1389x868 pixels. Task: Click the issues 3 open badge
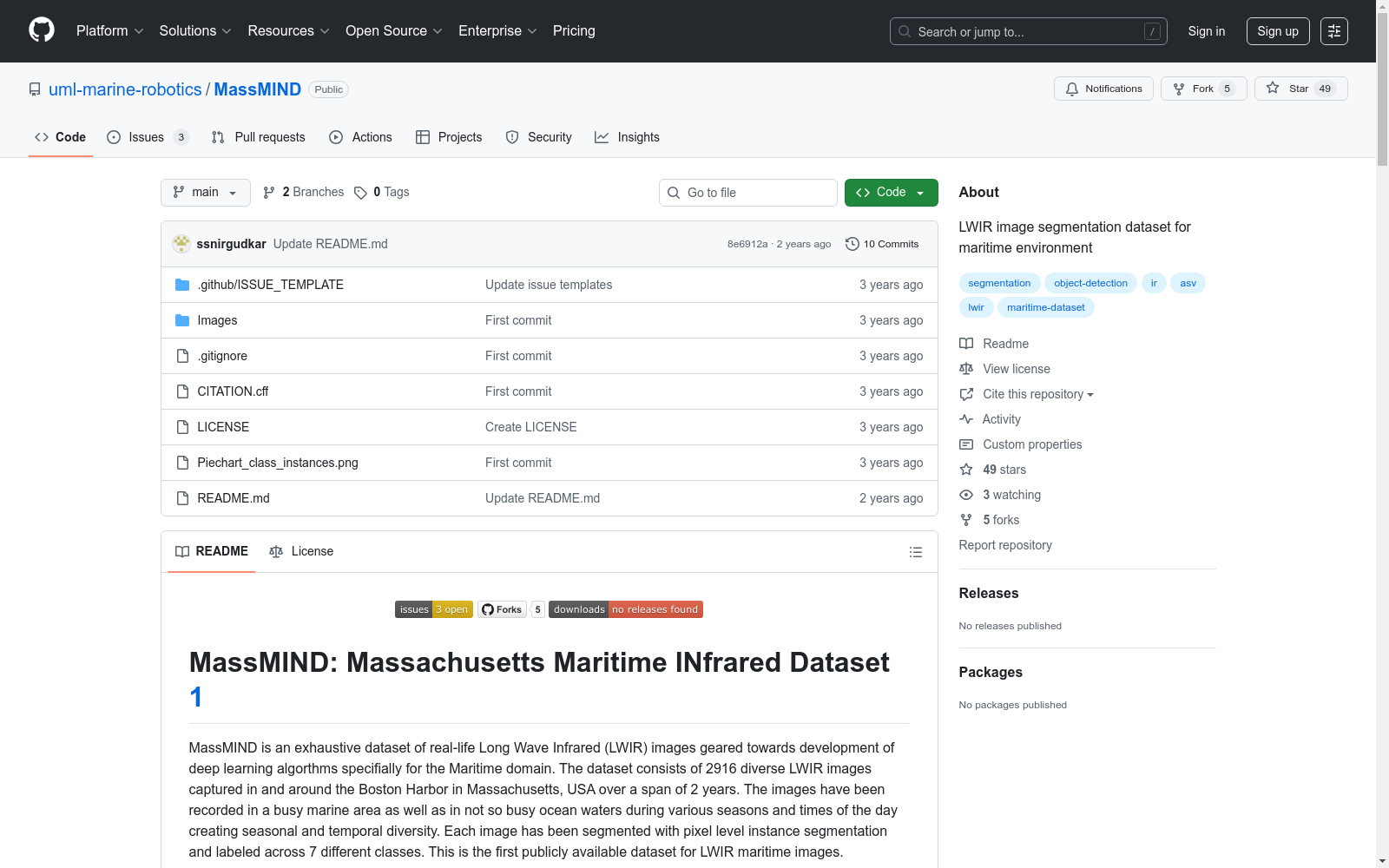pos(434,609)
